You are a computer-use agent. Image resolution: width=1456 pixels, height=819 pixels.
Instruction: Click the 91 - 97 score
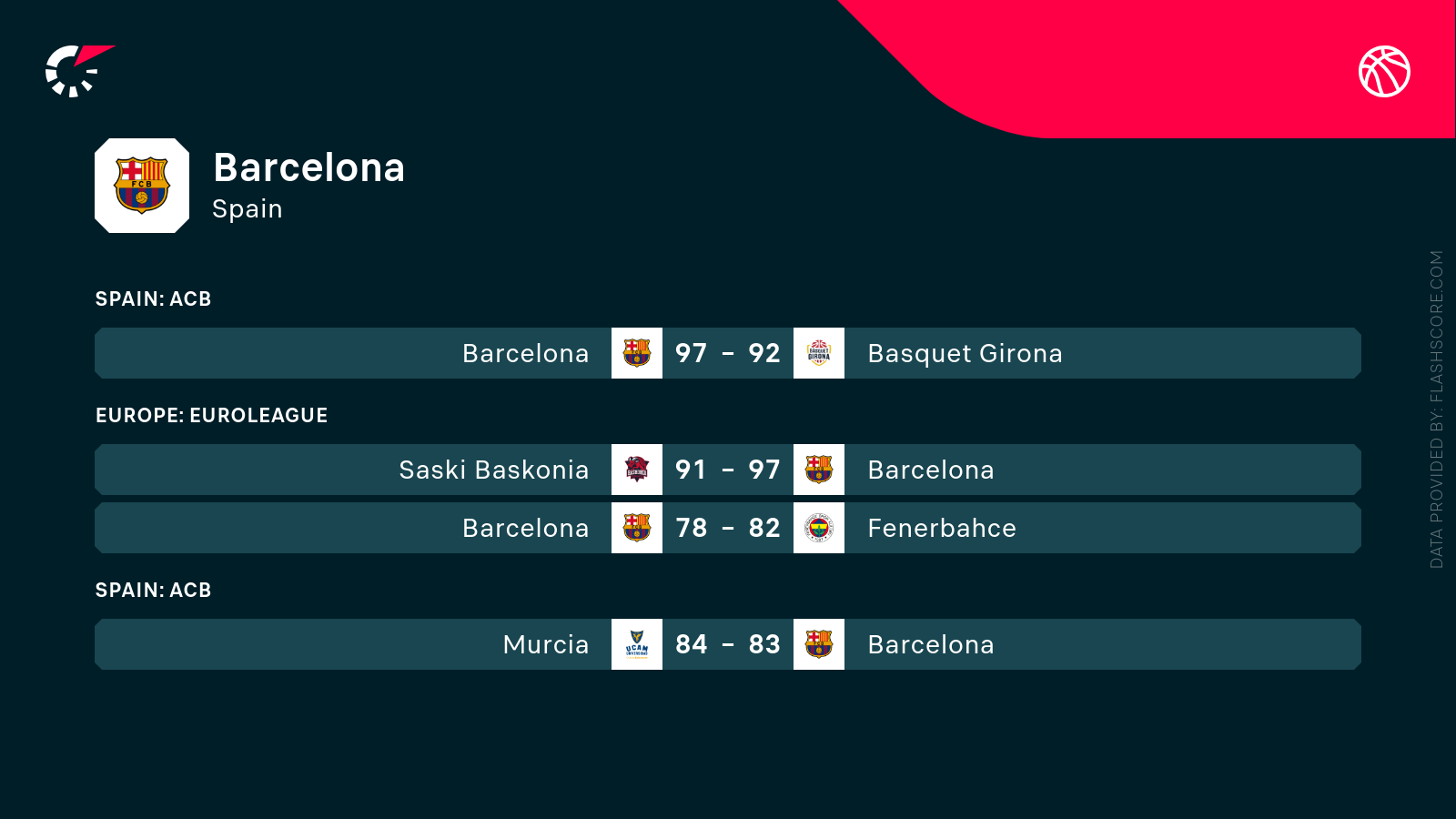click(728, 470)
